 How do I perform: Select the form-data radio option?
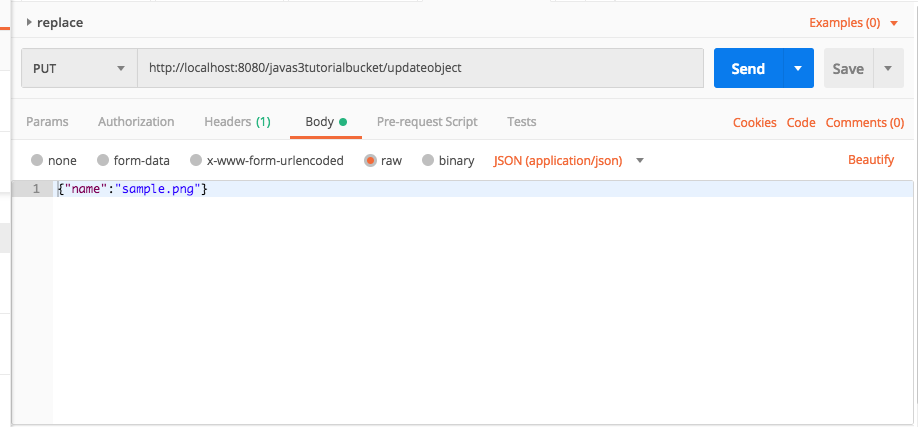click(x=133, y=160)
